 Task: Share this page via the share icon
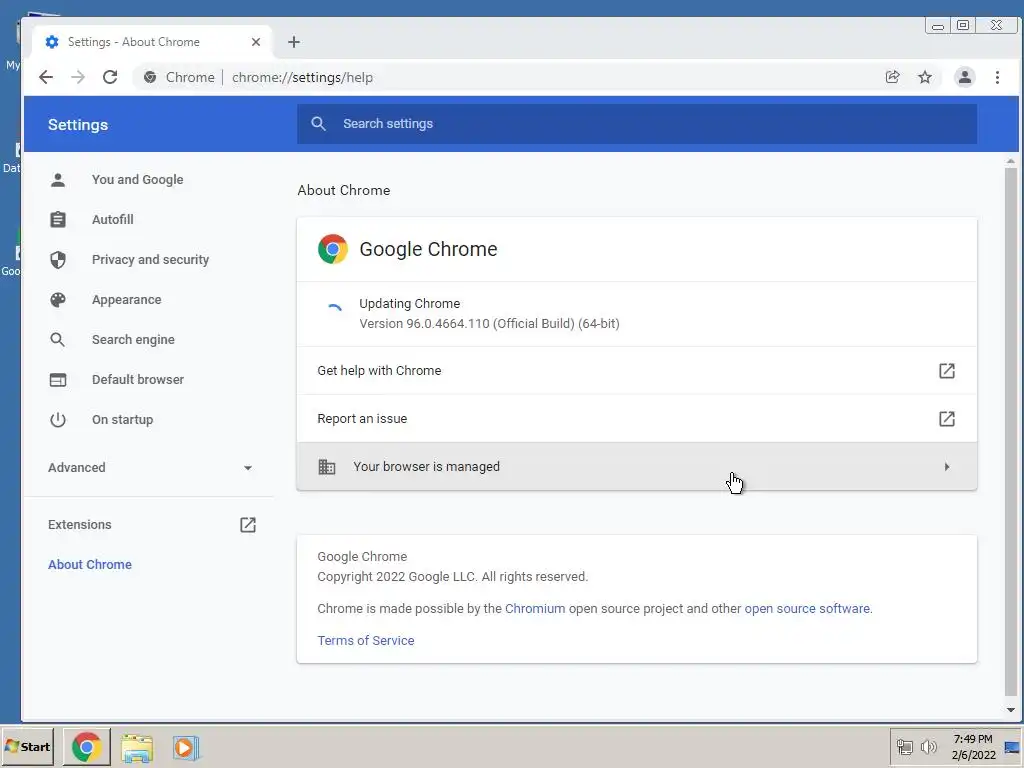(893, 77)
